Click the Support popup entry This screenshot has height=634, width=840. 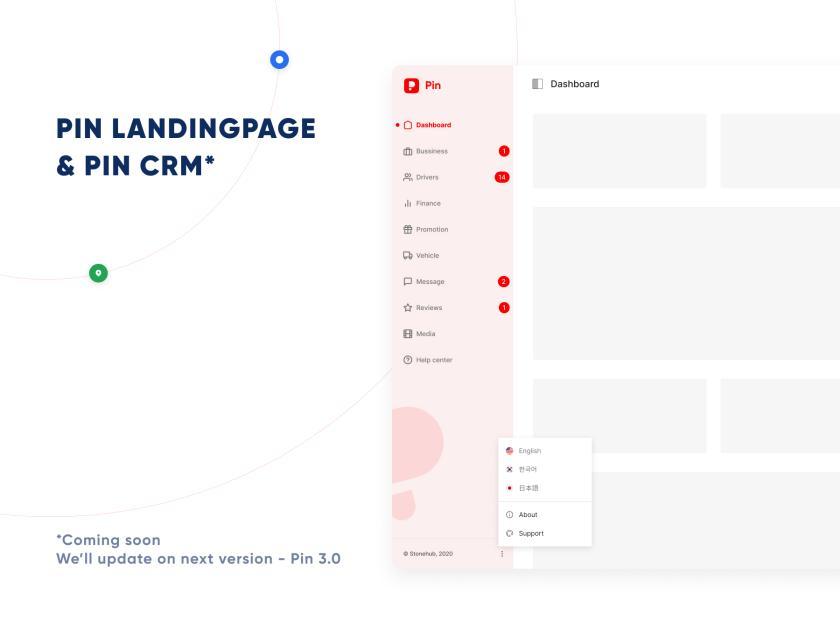click(524, 533)
